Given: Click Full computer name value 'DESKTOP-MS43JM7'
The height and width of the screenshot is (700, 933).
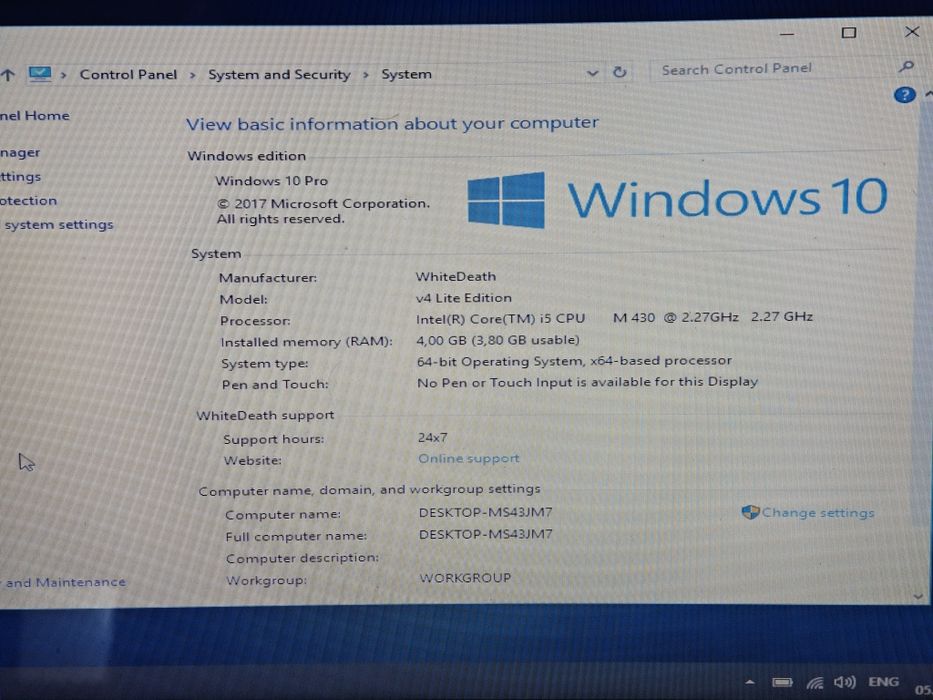Looking at the screenshot, I should click(x=486, y=535).
